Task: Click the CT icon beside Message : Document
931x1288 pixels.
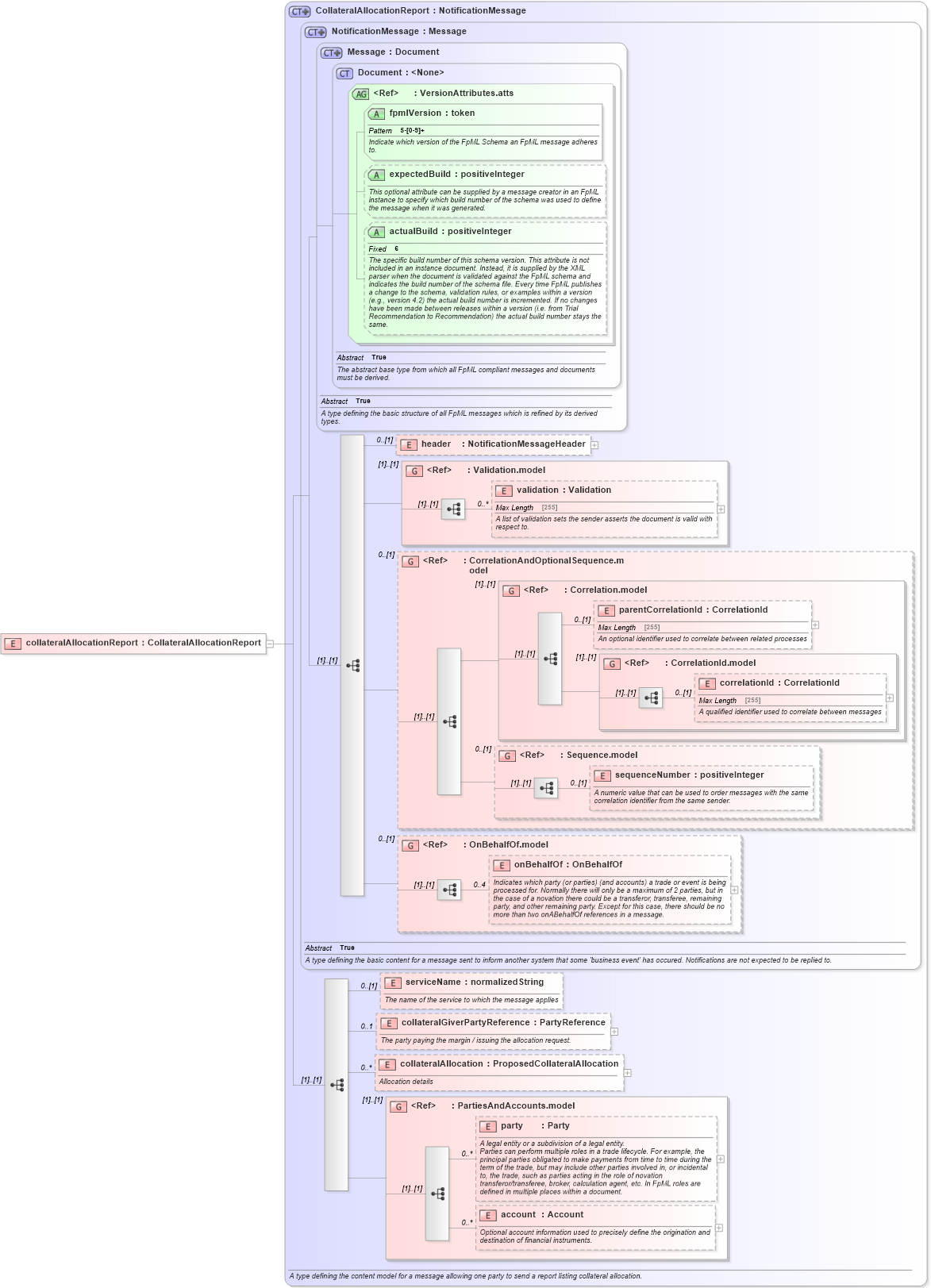Action: click(332, 52)
